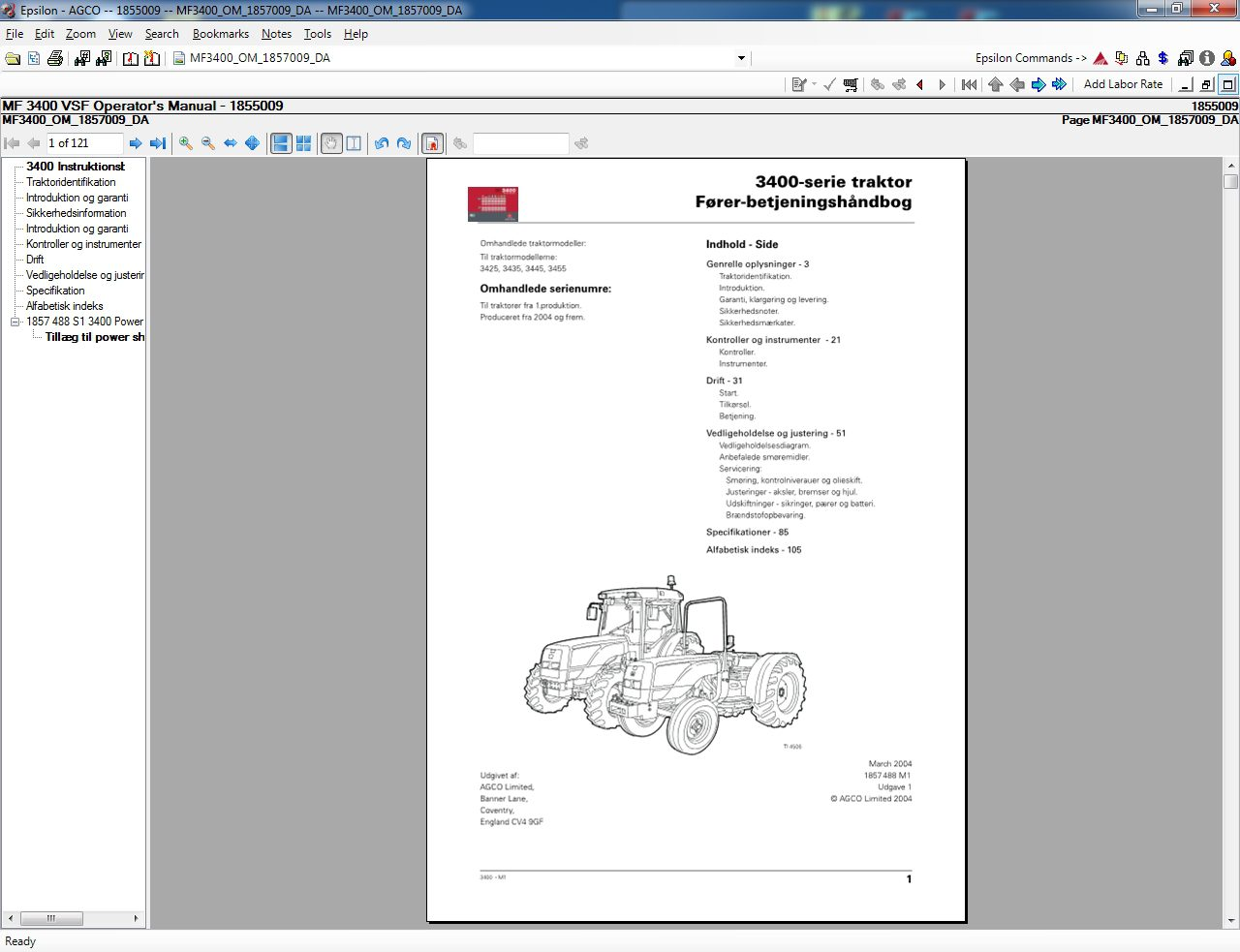
Task: Select the zoom-in magnifier tool
Action: [186, 142]
